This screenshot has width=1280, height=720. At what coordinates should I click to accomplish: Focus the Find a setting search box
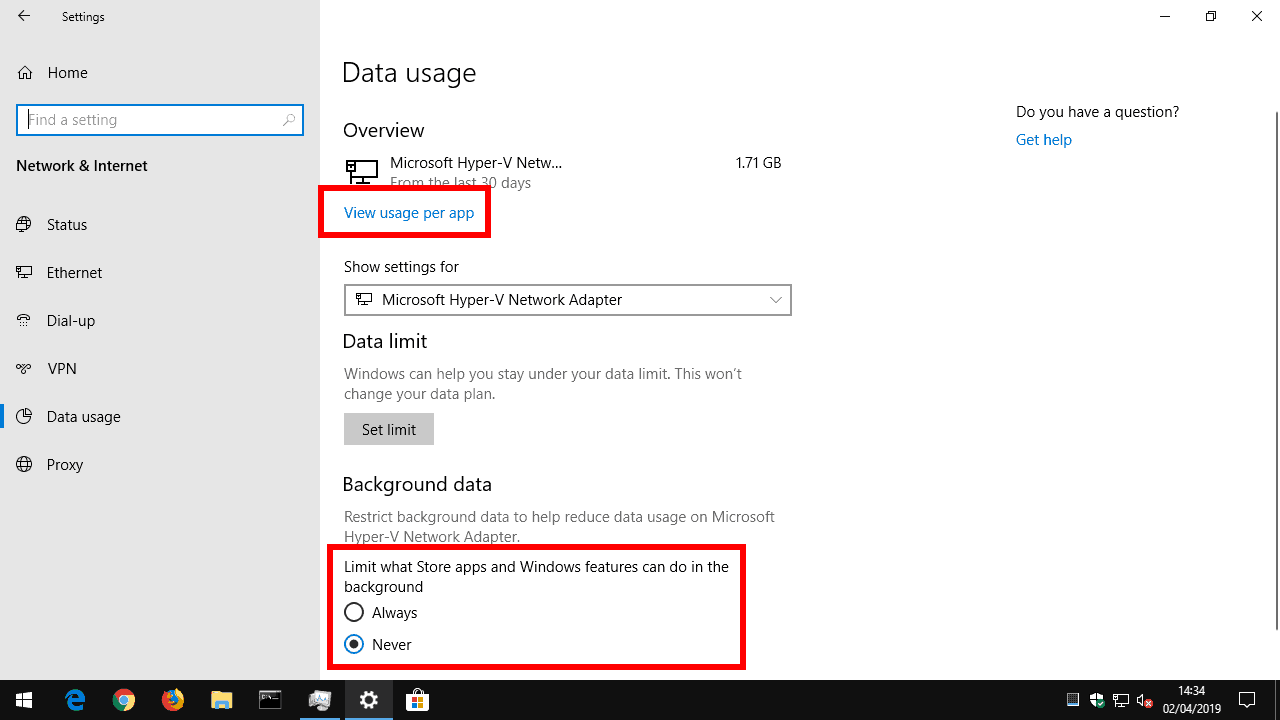pos(160,120)
